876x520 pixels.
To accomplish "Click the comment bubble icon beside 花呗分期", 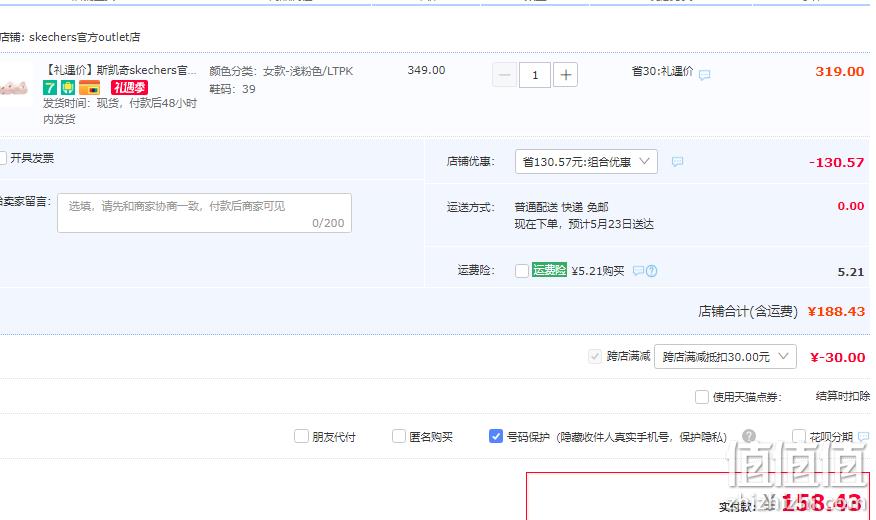I will (864, 436).
